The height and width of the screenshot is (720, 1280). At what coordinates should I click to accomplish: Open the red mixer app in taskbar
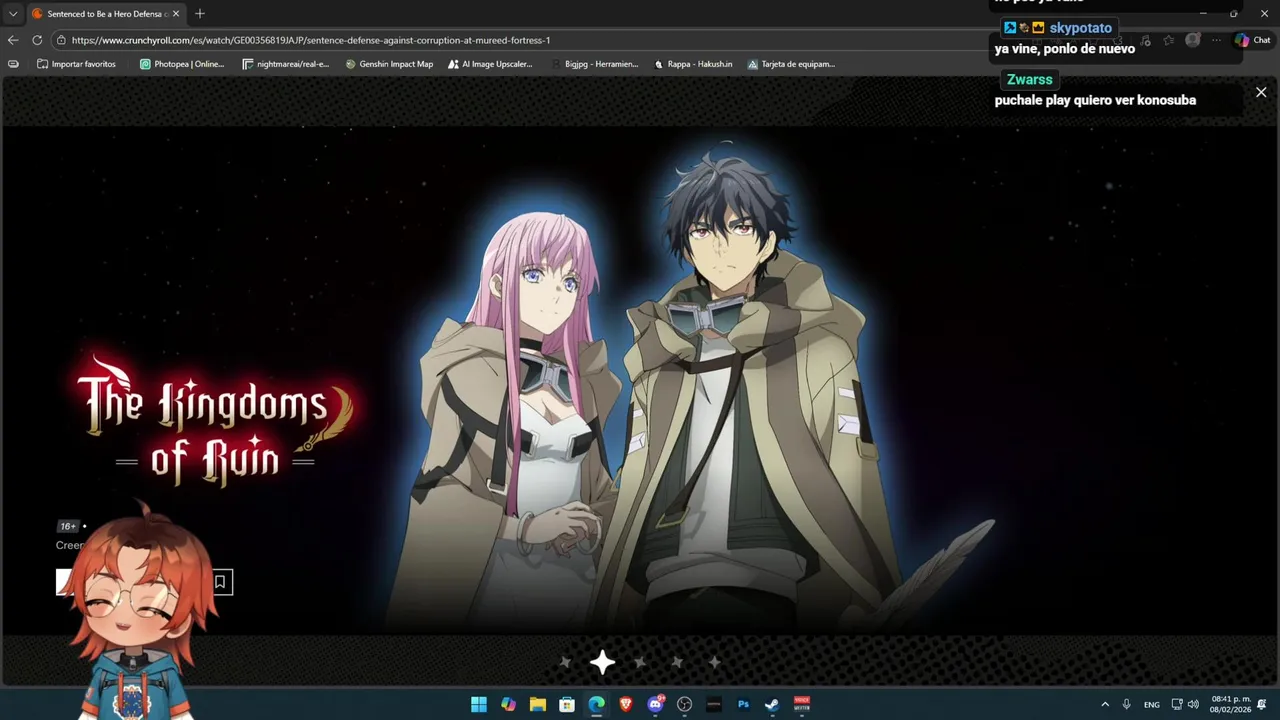coord(802,704)
